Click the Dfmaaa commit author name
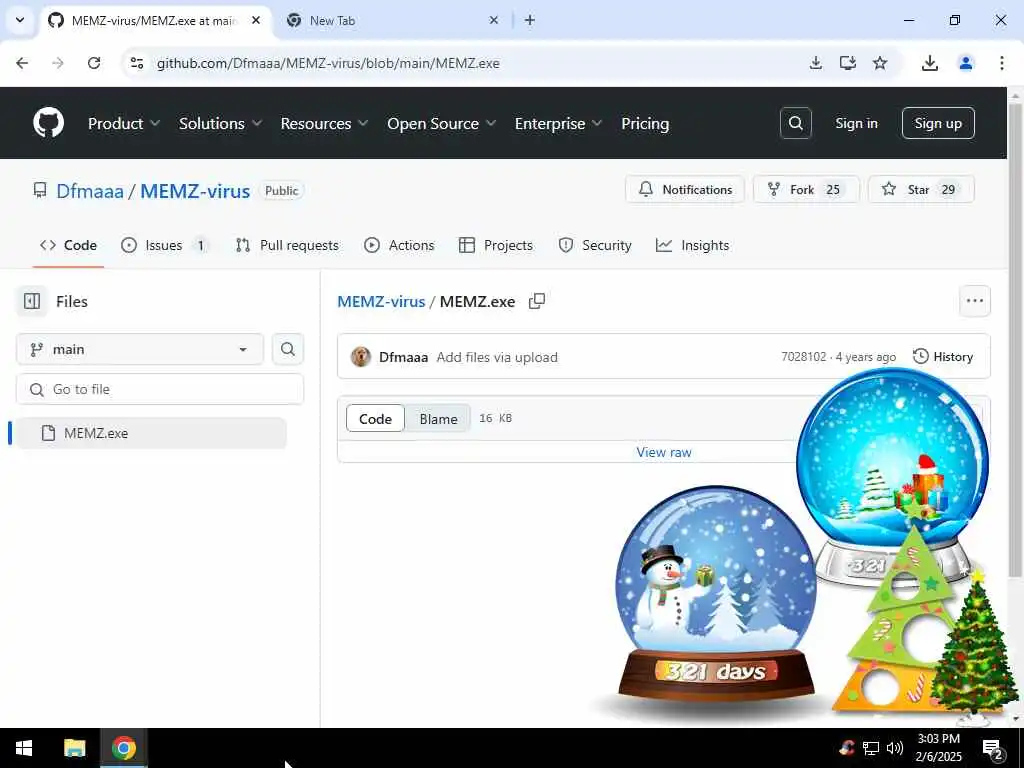Image resolution: width=1024 pixels, height=768 pixels. 403,357
